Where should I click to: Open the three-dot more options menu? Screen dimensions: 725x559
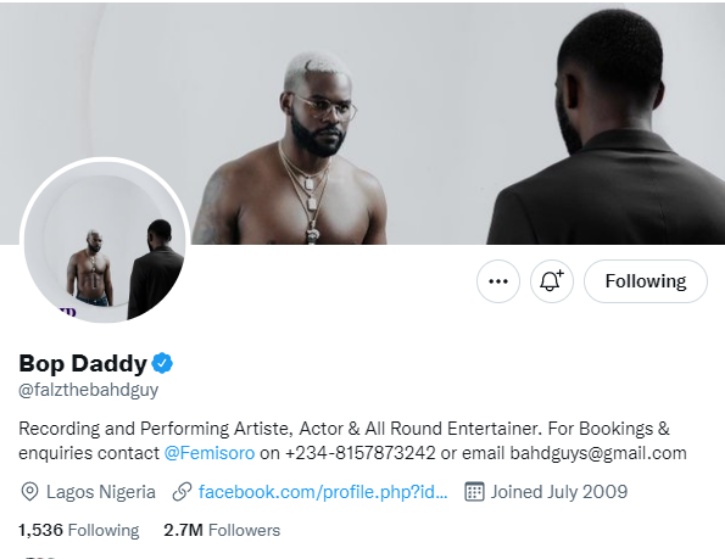[497, 281]
